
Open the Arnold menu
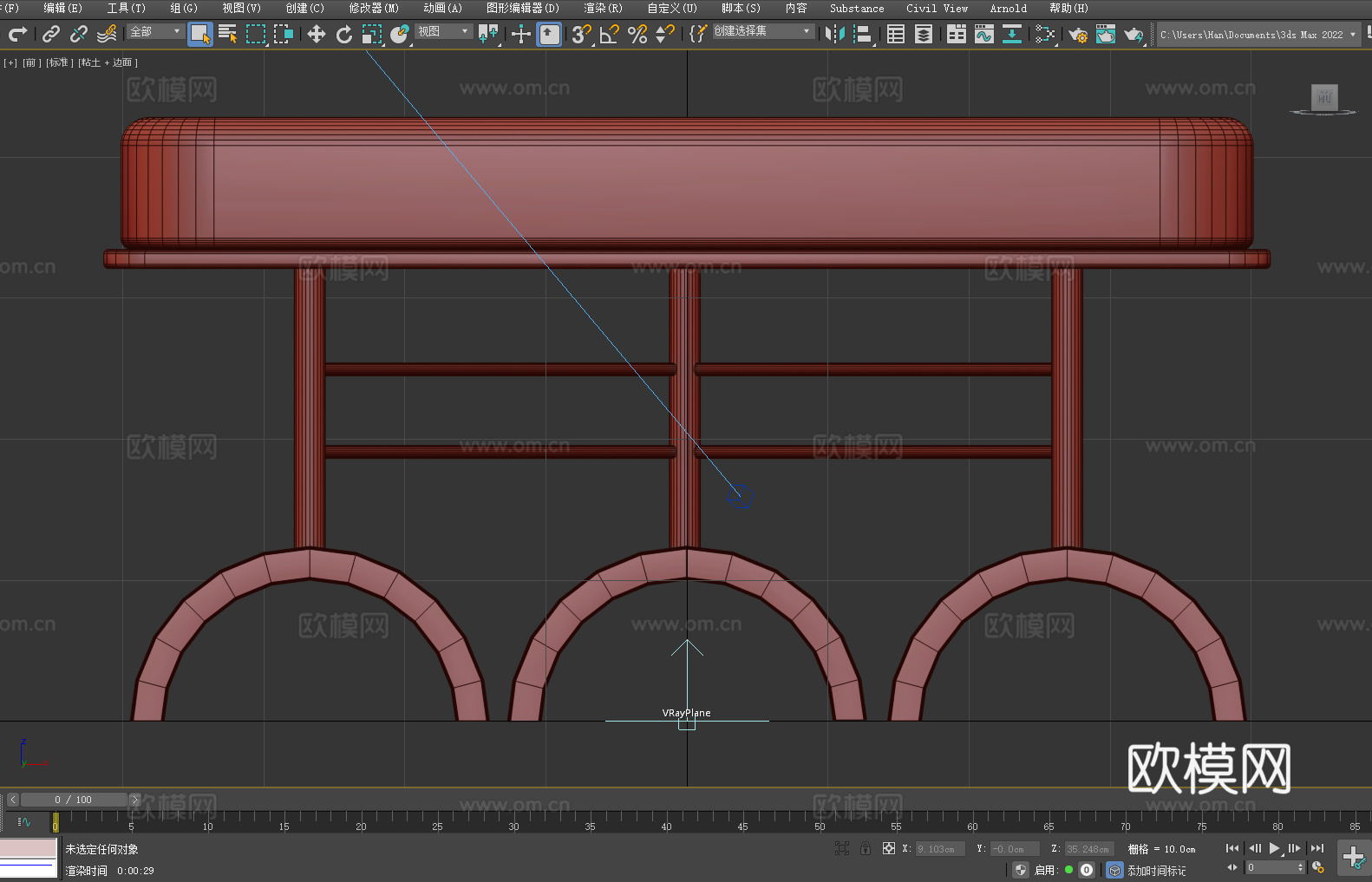(x=1009, y=8)
